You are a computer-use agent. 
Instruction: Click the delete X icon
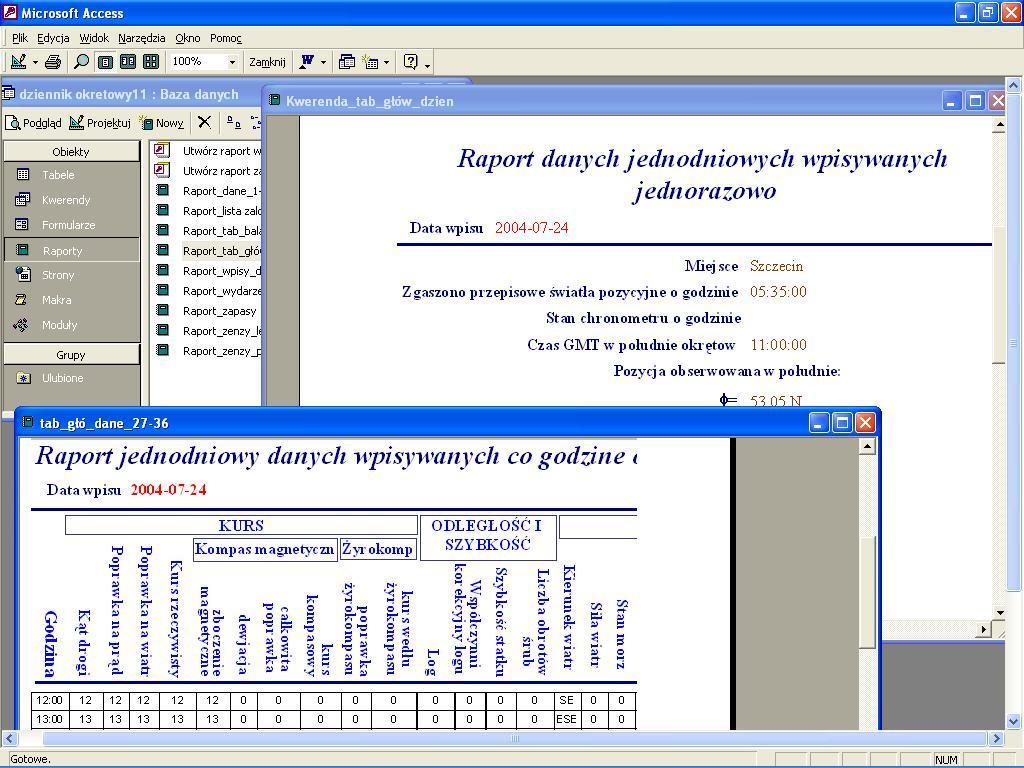pyautogui.click(x=204, y=122)
